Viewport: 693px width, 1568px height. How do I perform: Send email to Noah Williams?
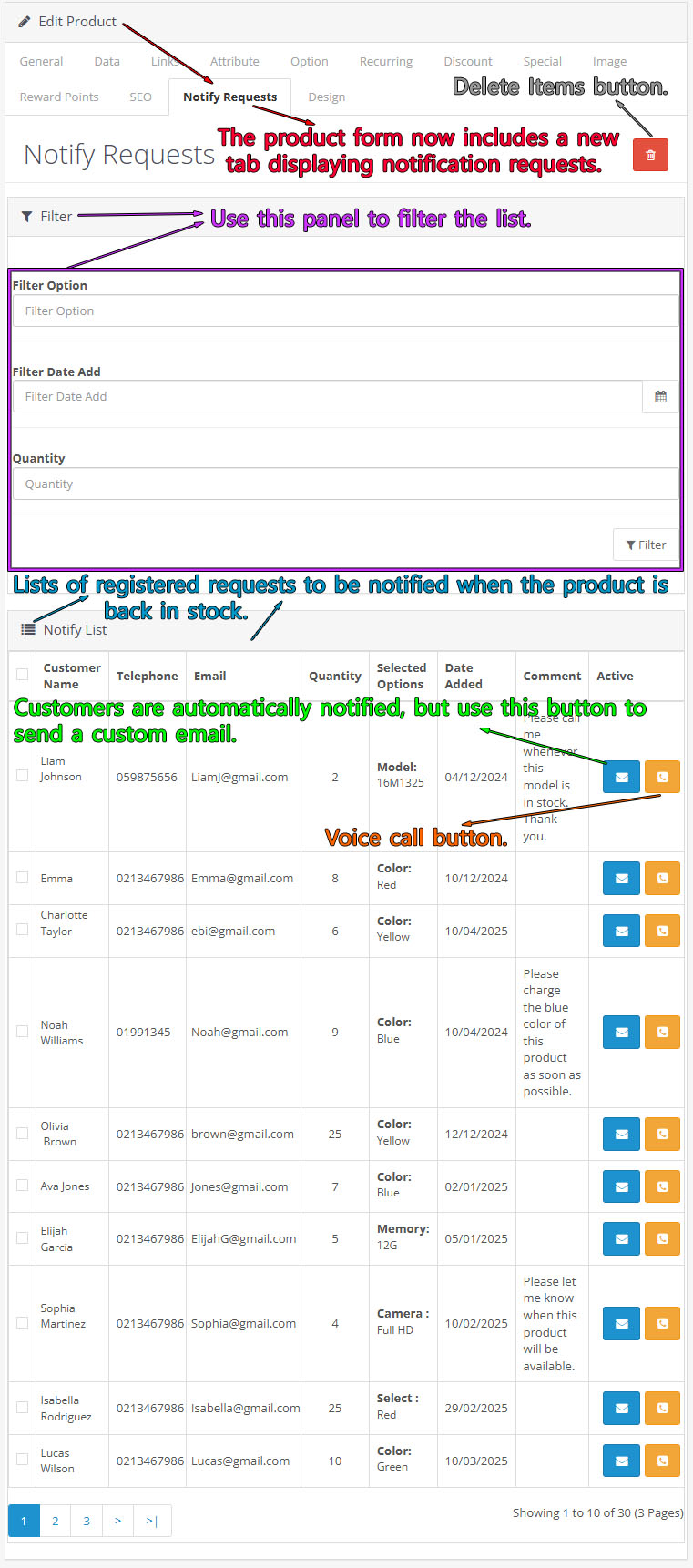[621, 1033]
